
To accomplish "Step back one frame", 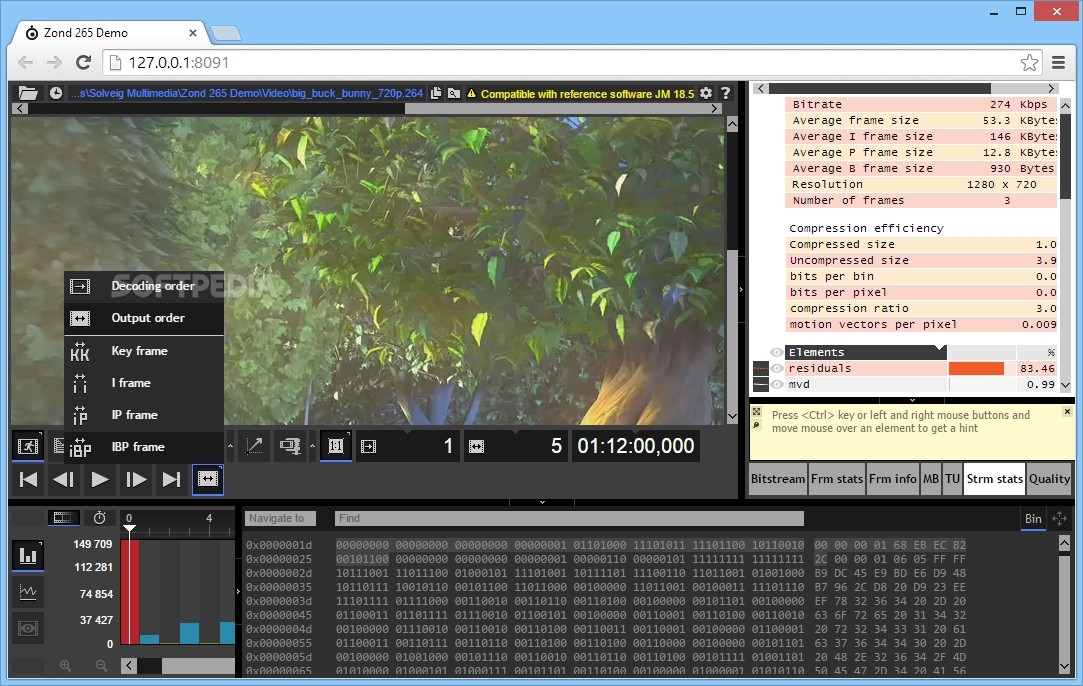I will click(64, 479).
